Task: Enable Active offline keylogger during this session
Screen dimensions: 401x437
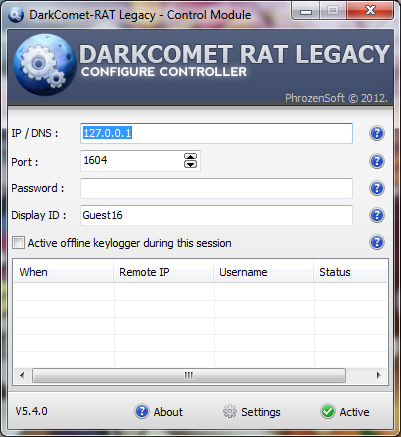Action: point(18,243)
